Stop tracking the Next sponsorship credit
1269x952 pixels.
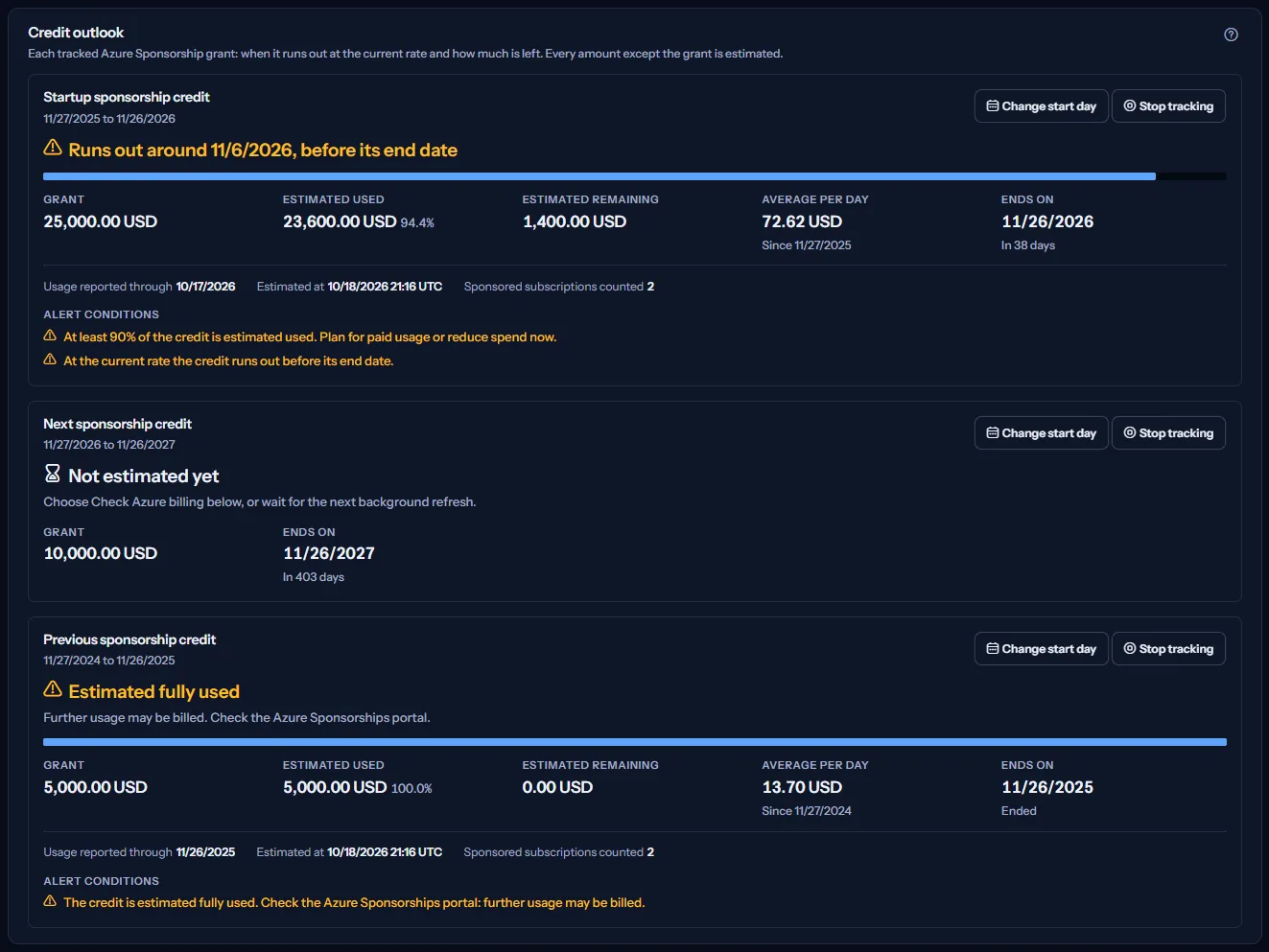[x=1168, y=433]
